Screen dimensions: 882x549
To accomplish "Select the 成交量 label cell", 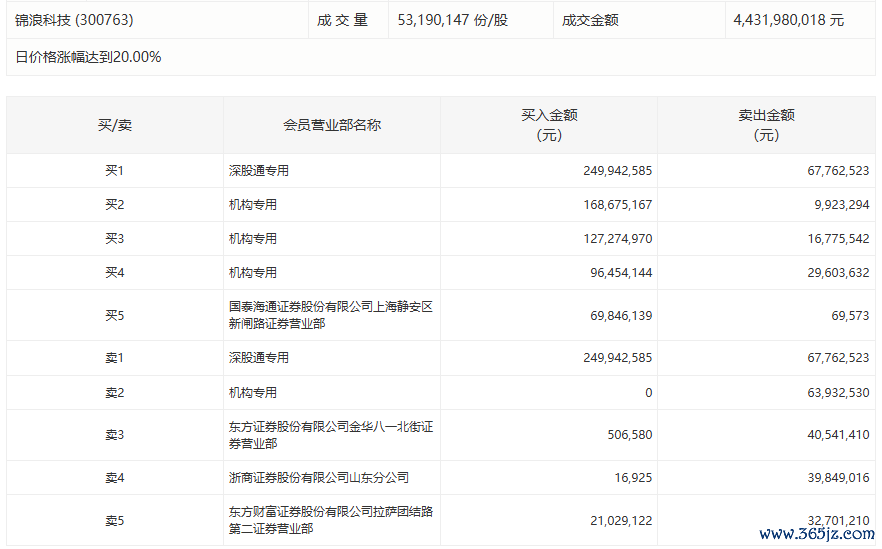I will [x=343, y=20].
